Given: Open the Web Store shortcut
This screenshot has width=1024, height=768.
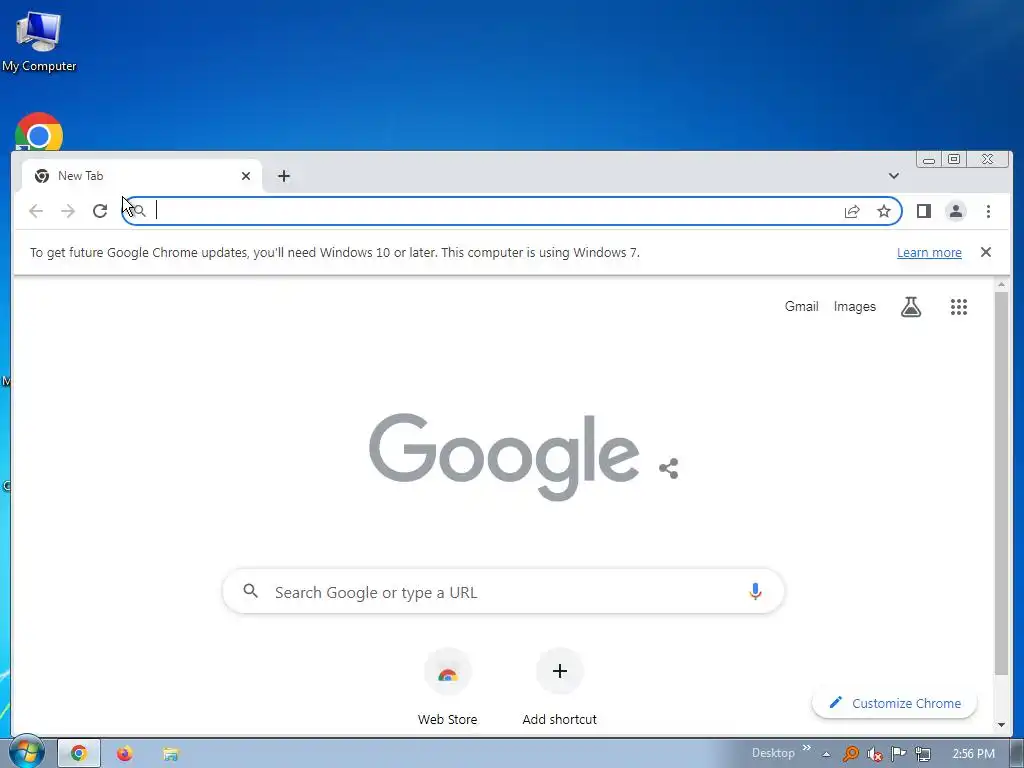Looking at the screenshot, I should (x=447, y=688).
